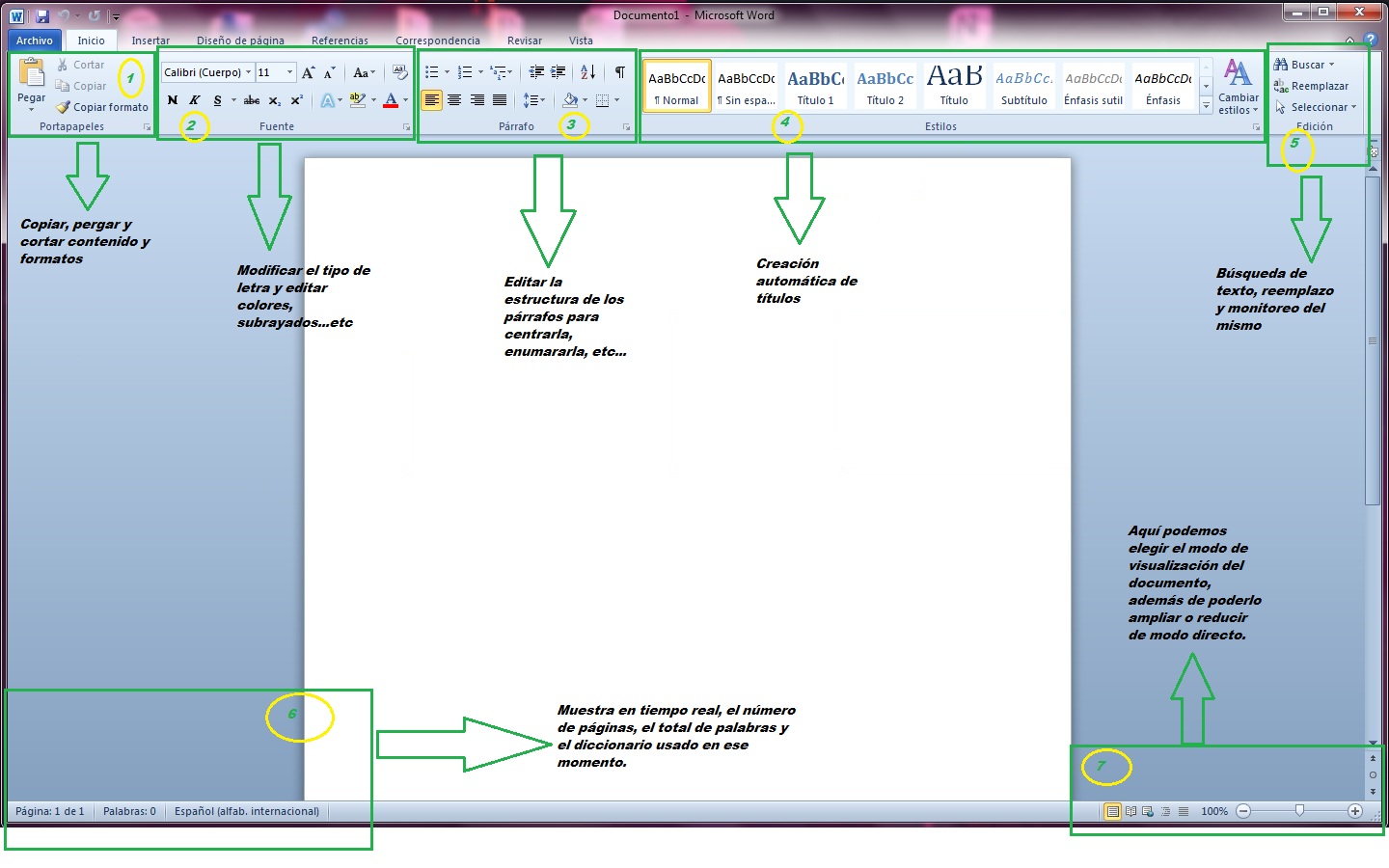Switch to the Referencias tab

[x=340, y=41]
